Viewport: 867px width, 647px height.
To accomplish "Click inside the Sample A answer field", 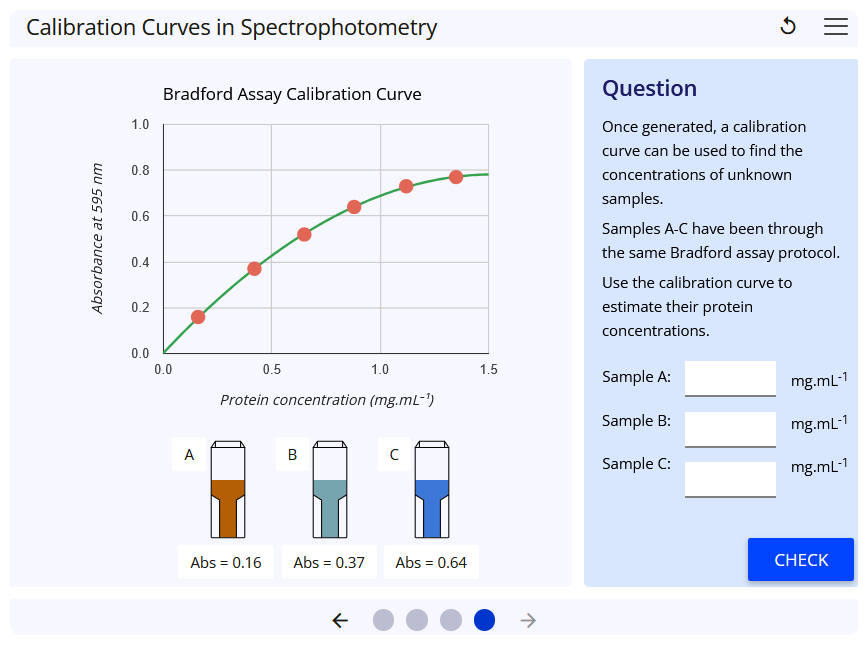I will click(730, 378).
